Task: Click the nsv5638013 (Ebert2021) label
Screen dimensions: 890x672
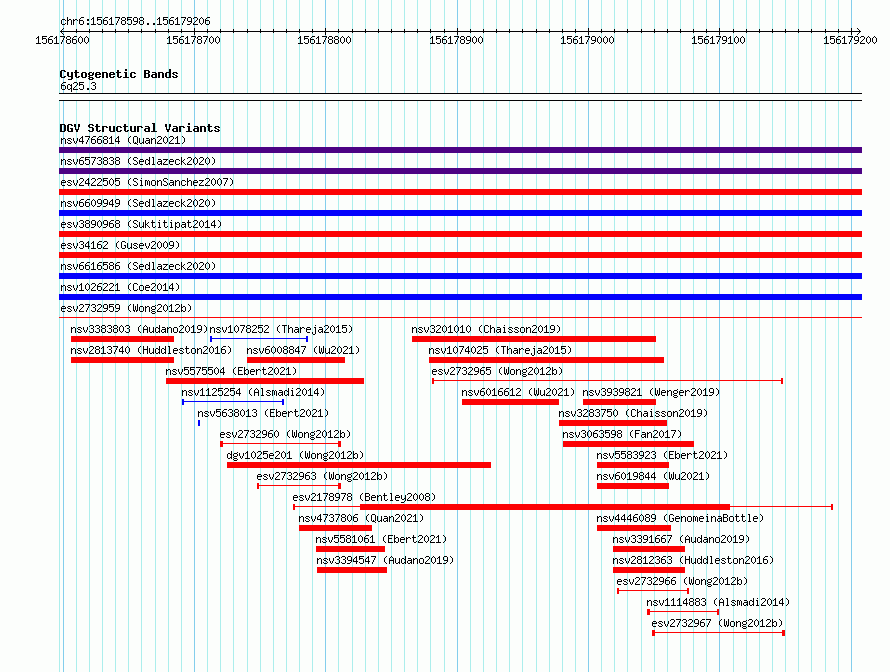Action: pos(263,413)
